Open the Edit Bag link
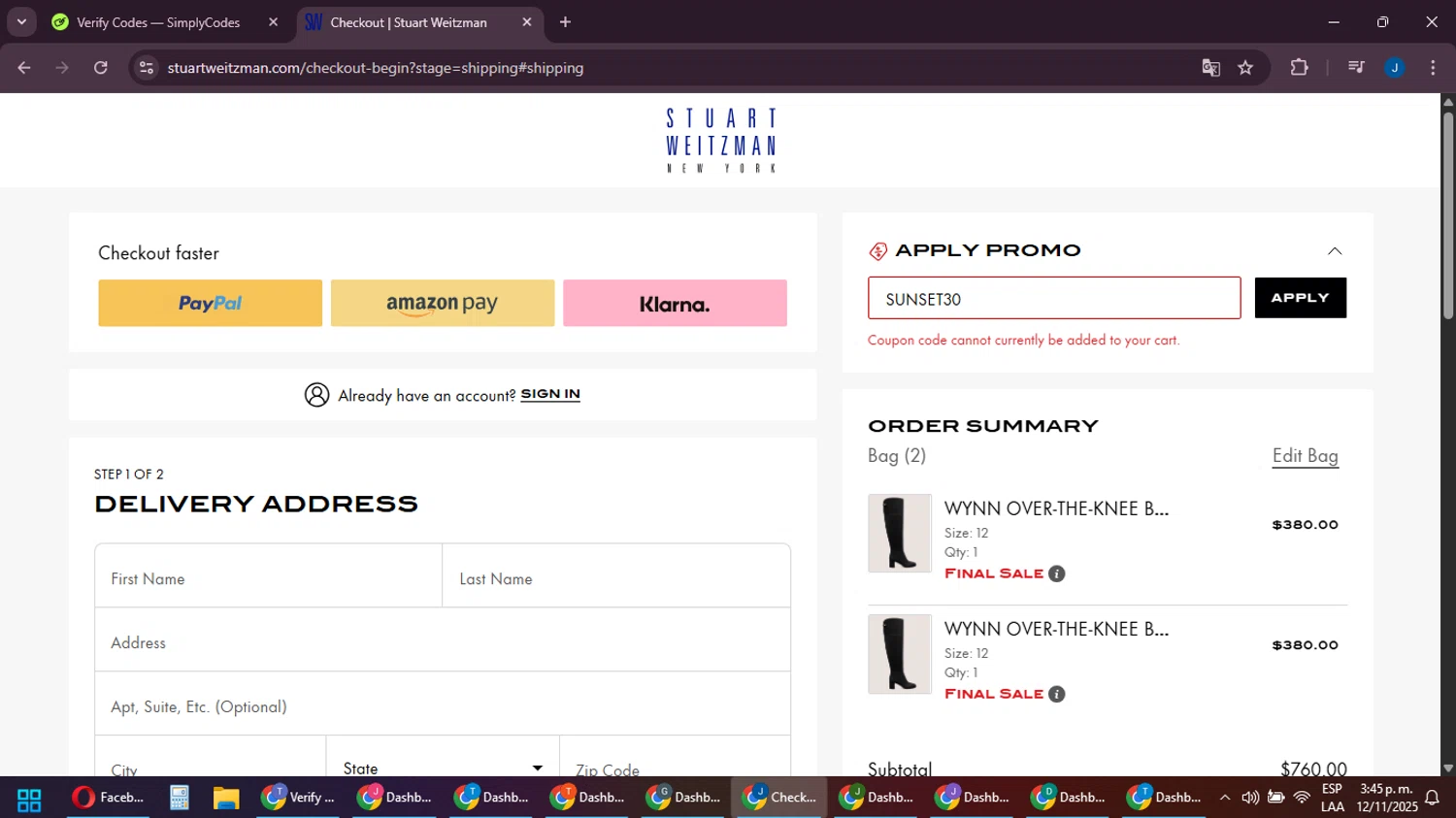The width and height of the screenshot is (1456, 818). pos(1306,456)
